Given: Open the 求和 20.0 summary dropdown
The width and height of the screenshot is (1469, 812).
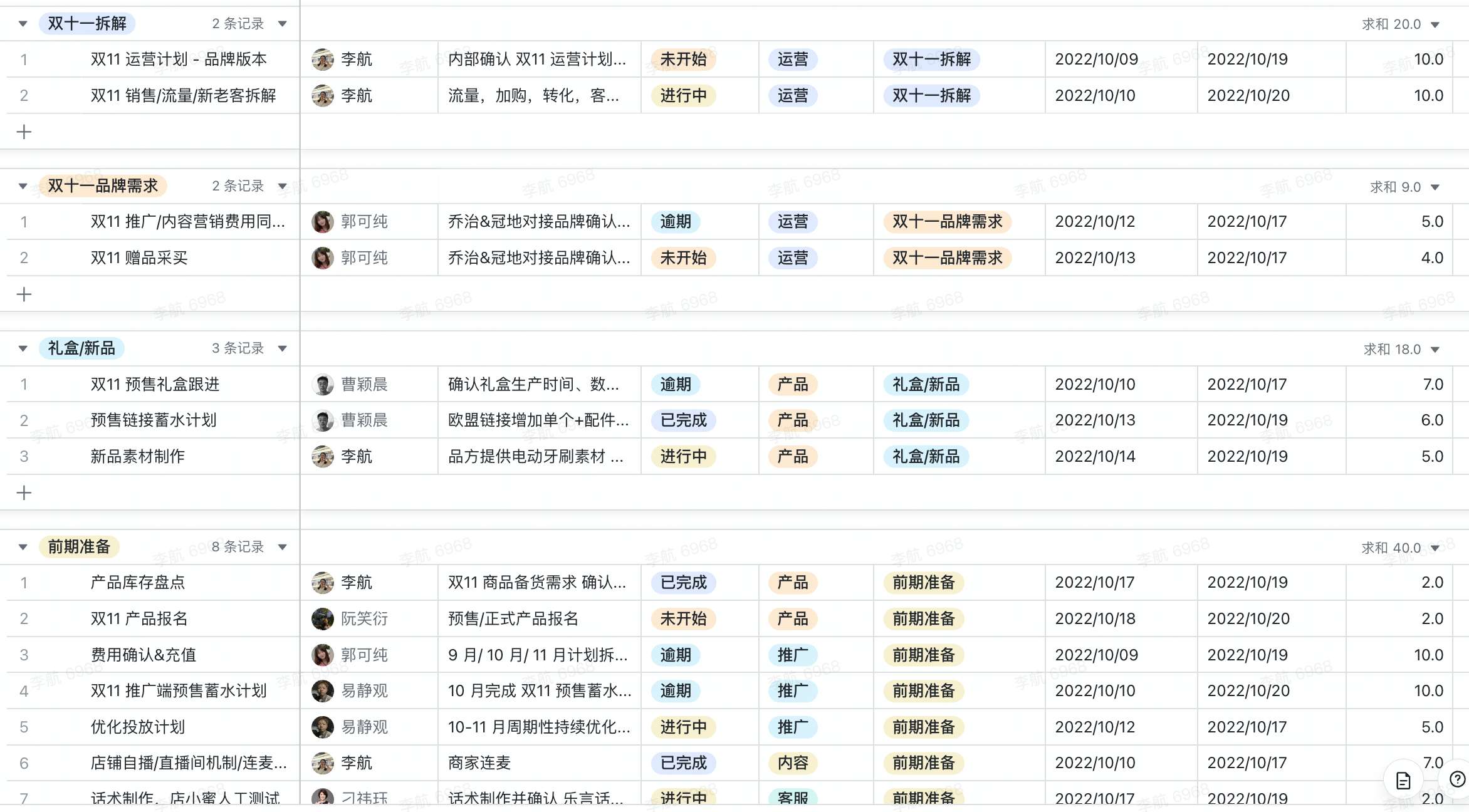Looking at the screenshot, I should [1435, 24].
